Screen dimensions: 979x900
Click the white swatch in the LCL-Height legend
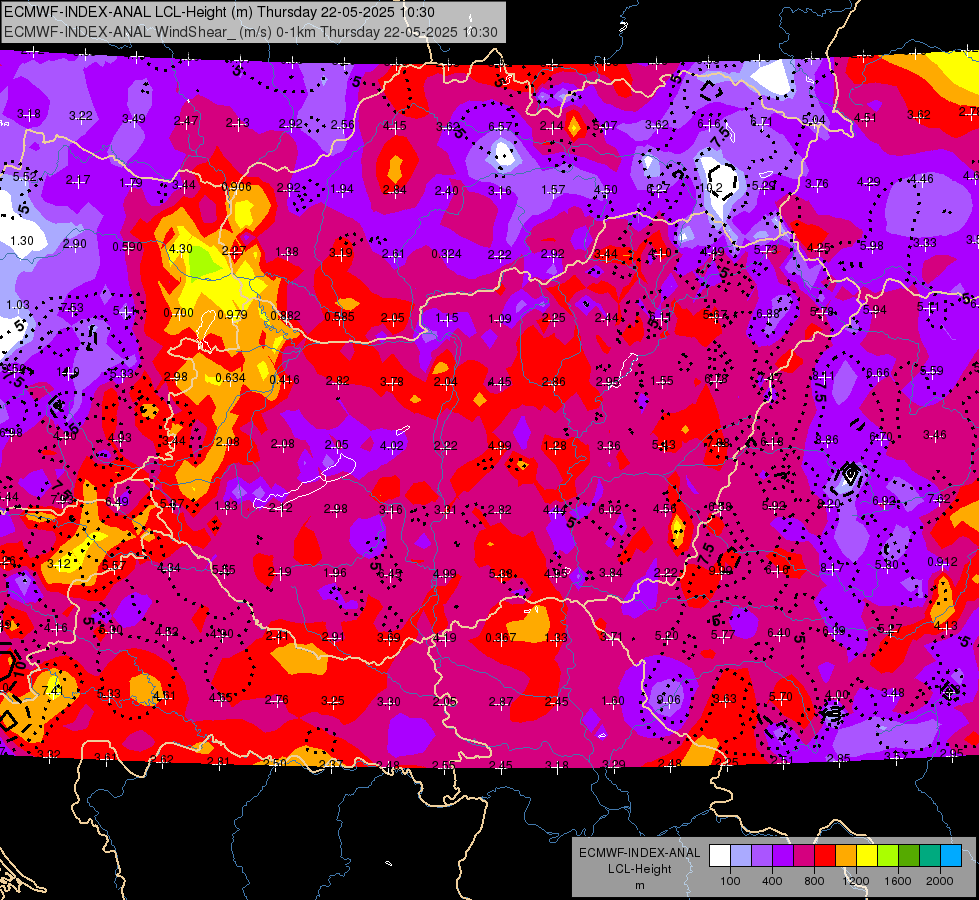tap(720, 856)
